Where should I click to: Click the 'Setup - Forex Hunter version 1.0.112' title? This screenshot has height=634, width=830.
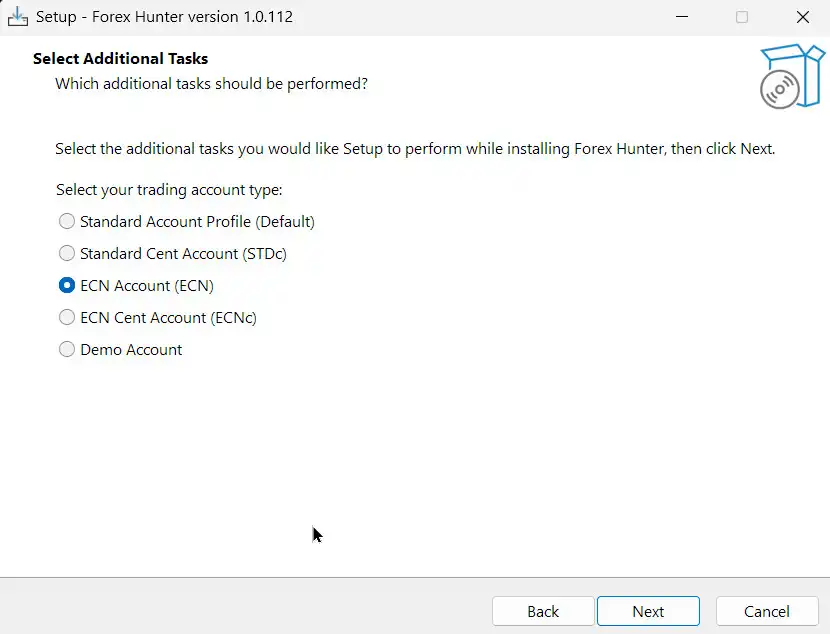[165, 17]
